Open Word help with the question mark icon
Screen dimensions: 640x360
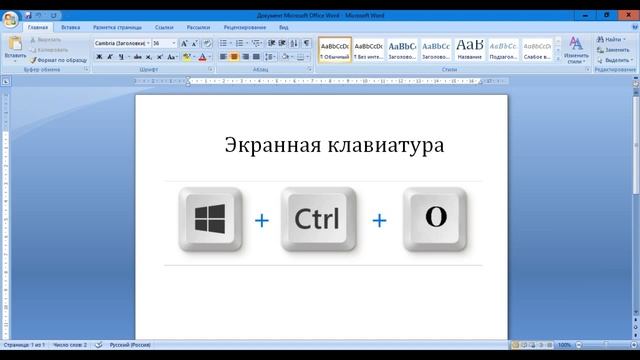pos(635,27)
